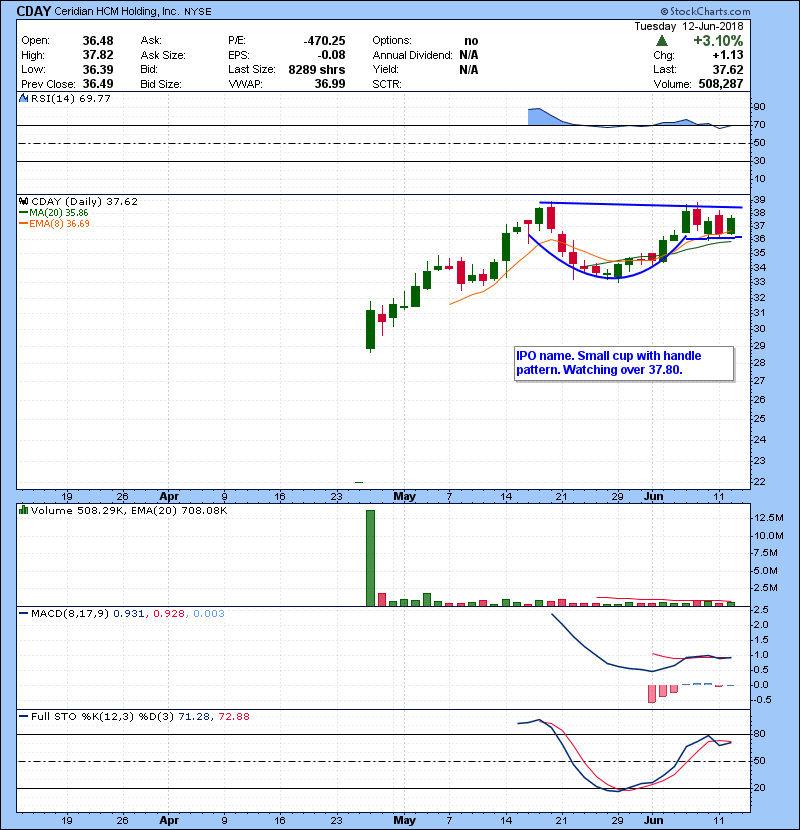The height and width of the screenshot is (830, 800).
Task: Click the High value 37.82
Action: [98, 55]
